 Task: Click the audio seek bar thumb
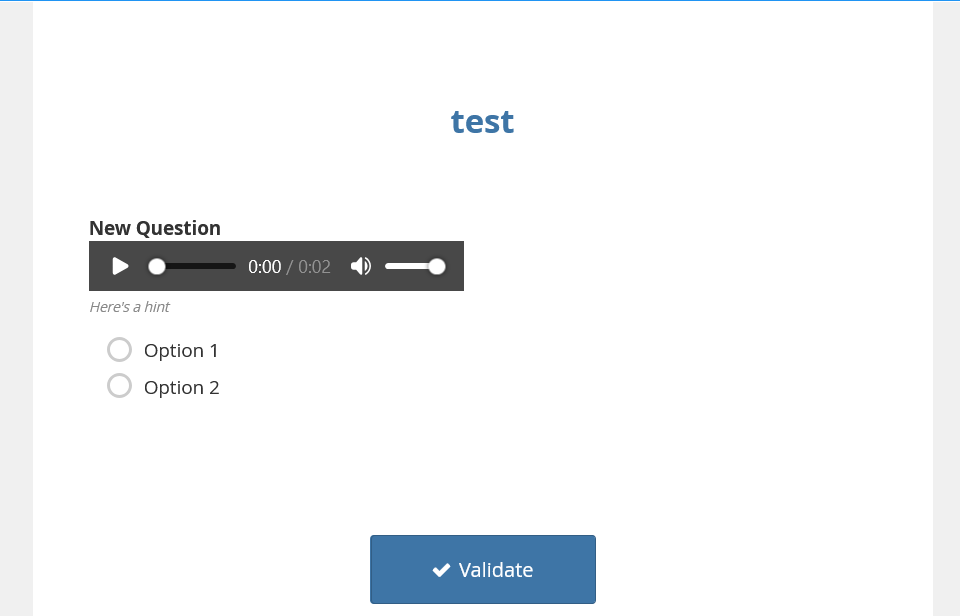[157, 266]
